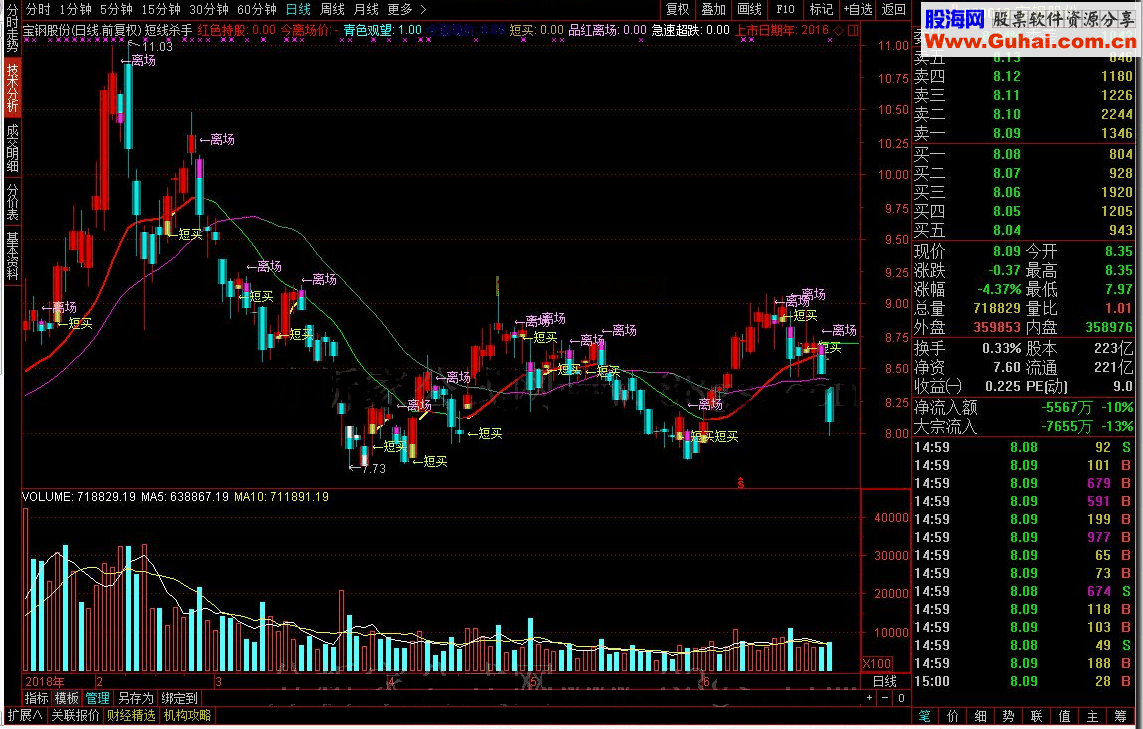Add stock via +自选 button
Viewport: 1143px width, 729px height.
(857, 9)
